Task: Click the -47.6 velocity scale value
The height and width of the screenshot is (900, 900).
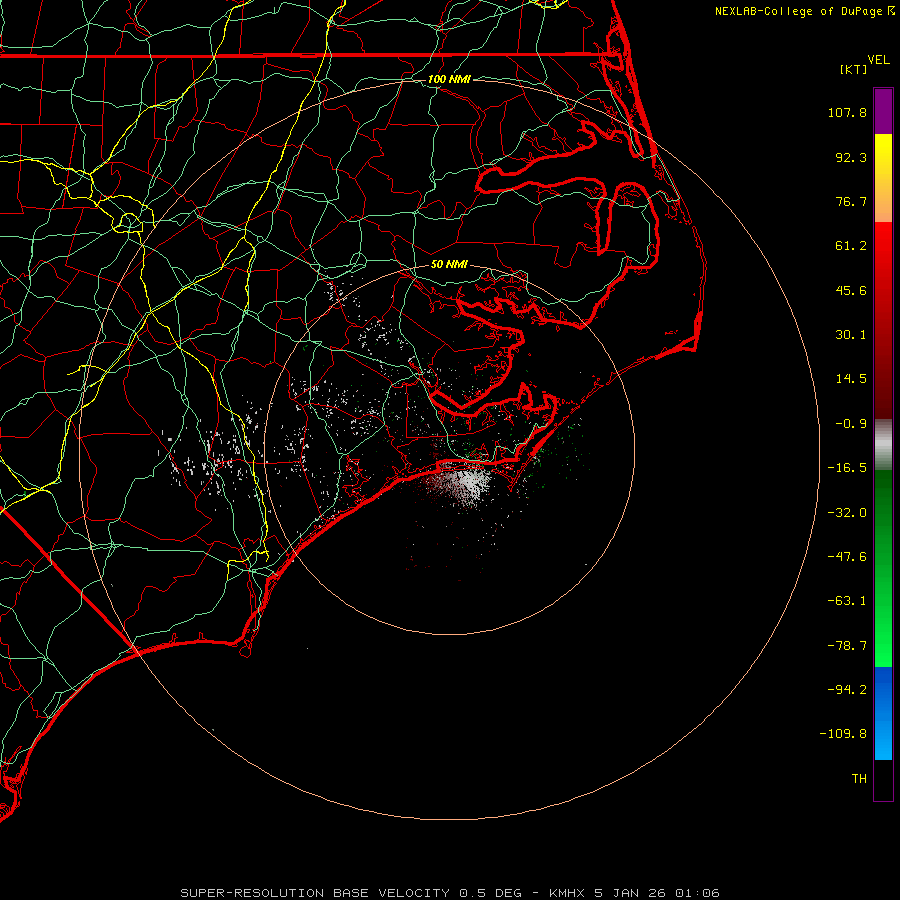Action: 847,557
